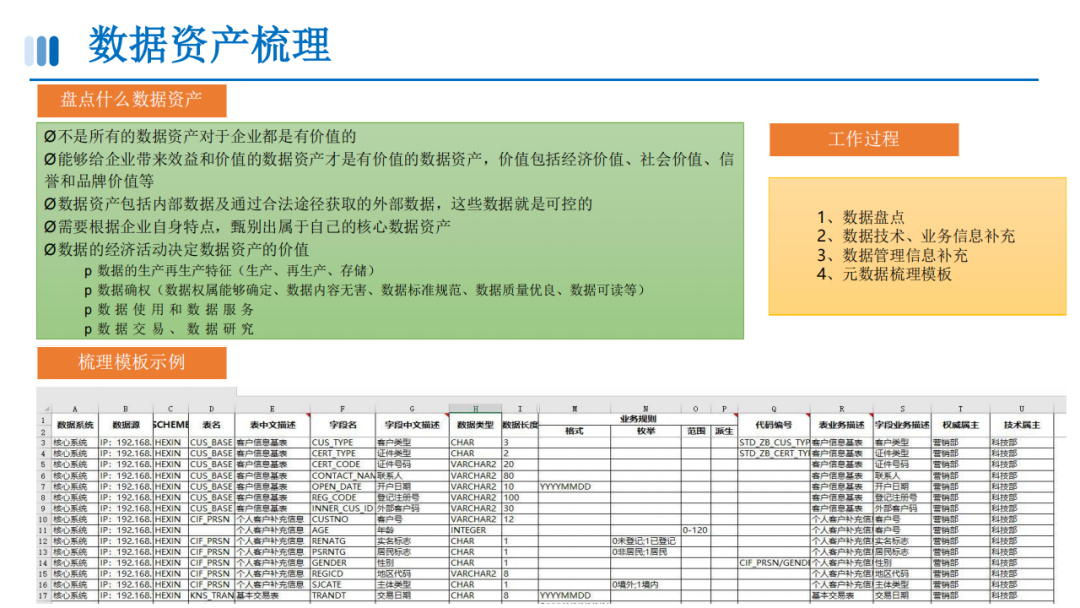
Task: Click the 0-120 range cell
Action: point(696,531)
